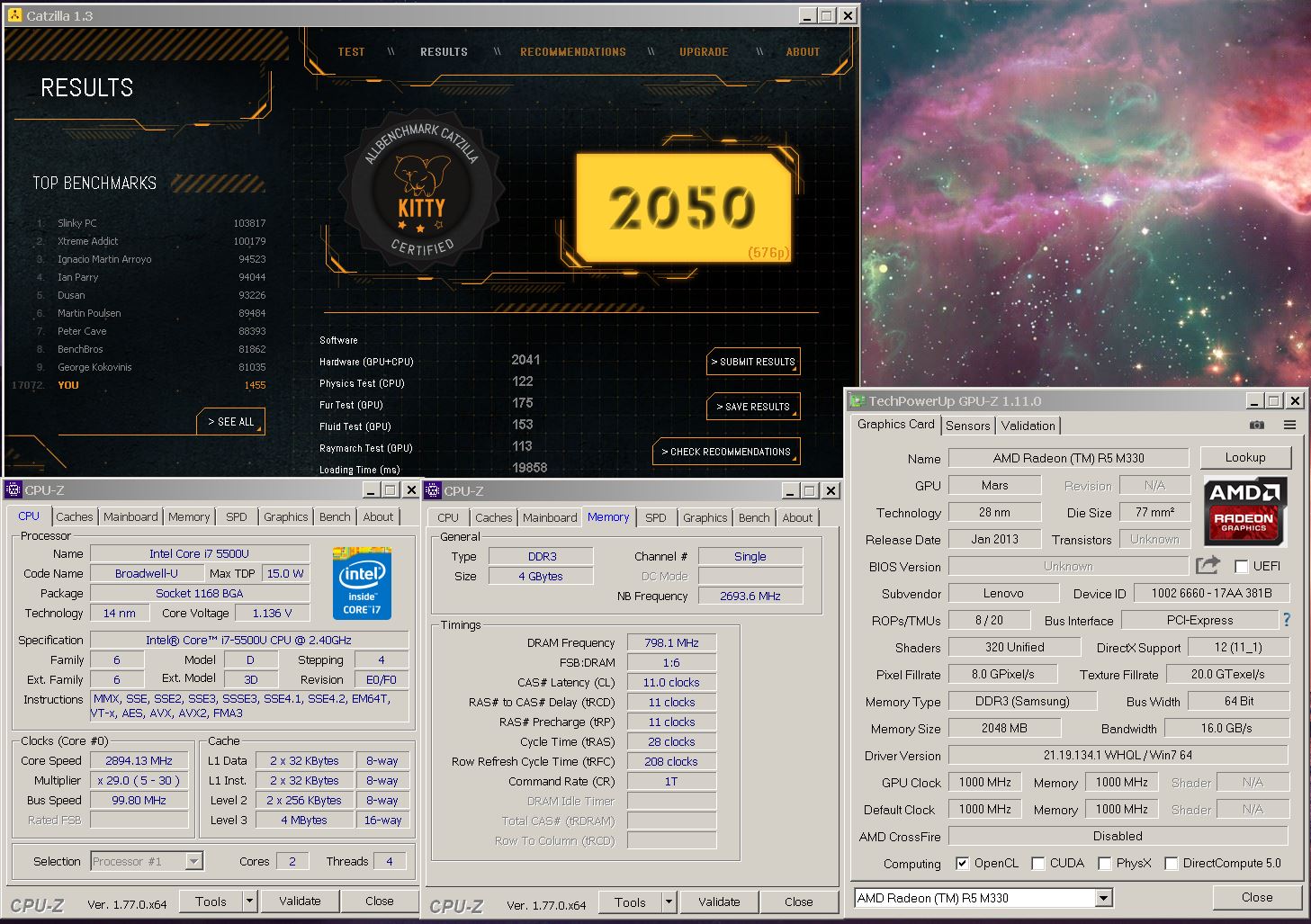Toggle the UEFI checkbox
This screenshot has height=924, width=1311.
point(1242,566)
